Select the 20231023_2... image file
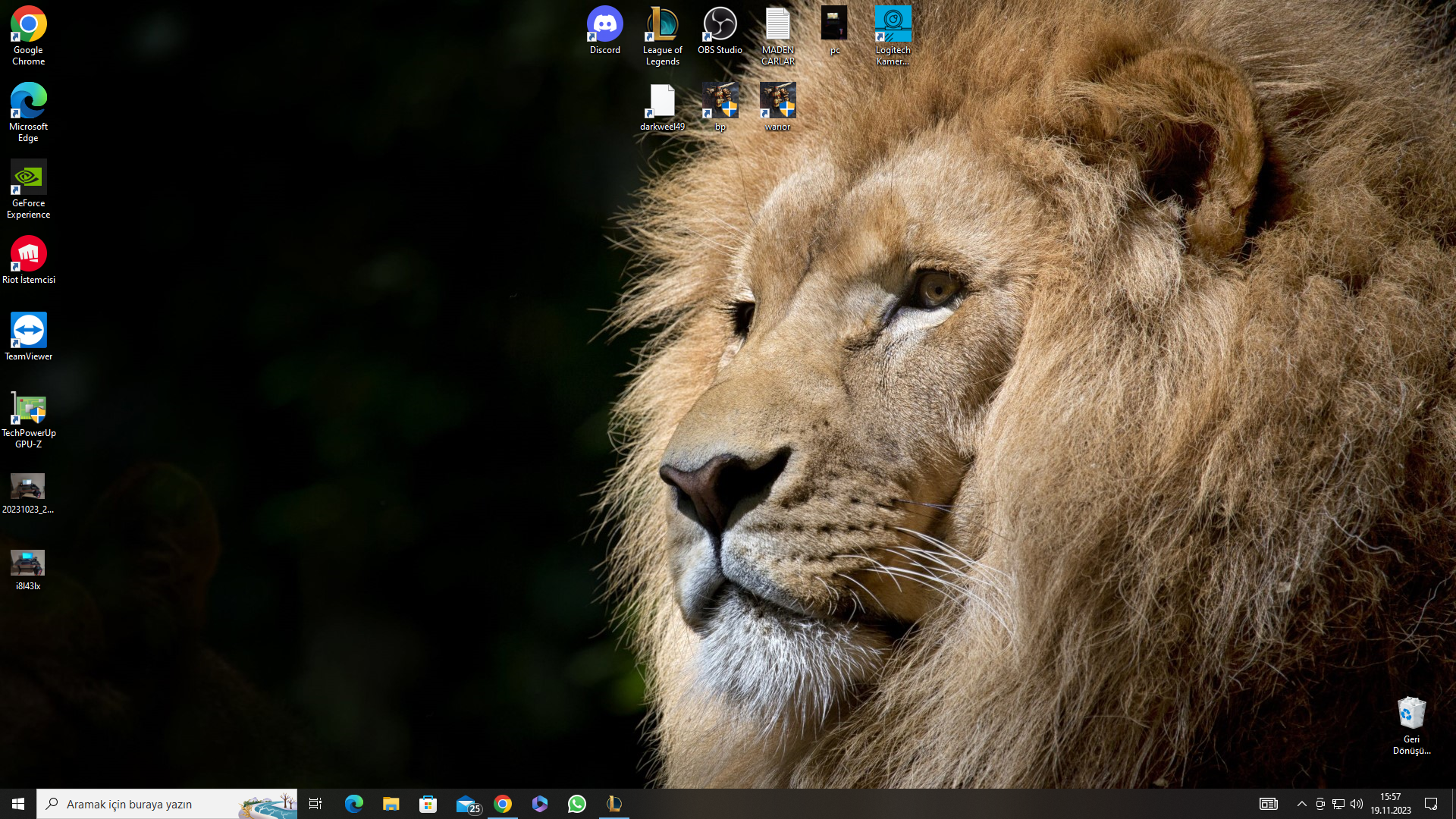 pos(28,493)
